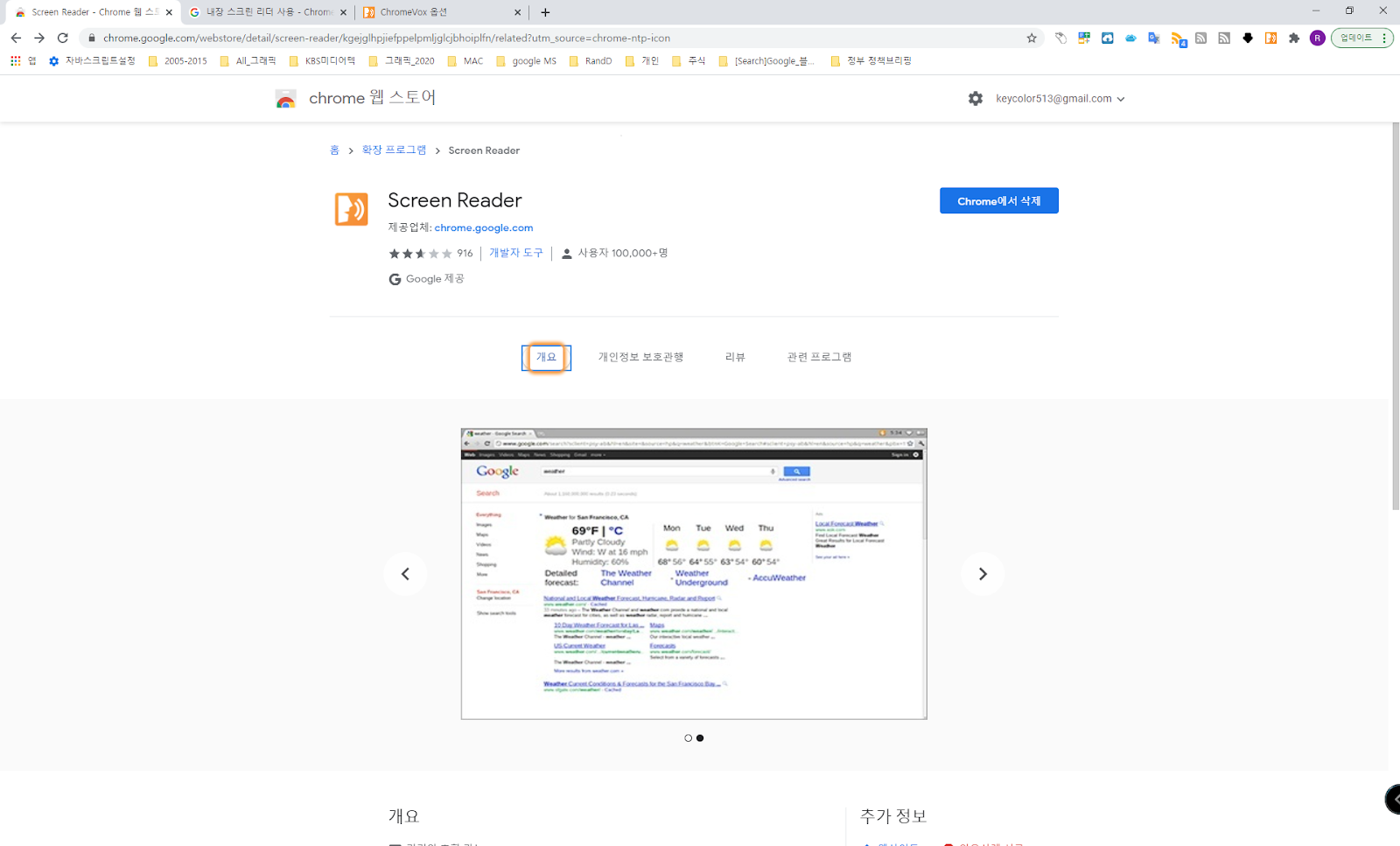Show next screenshot with right arrow
1400x846 pixels.
click(x=983, y=574)
